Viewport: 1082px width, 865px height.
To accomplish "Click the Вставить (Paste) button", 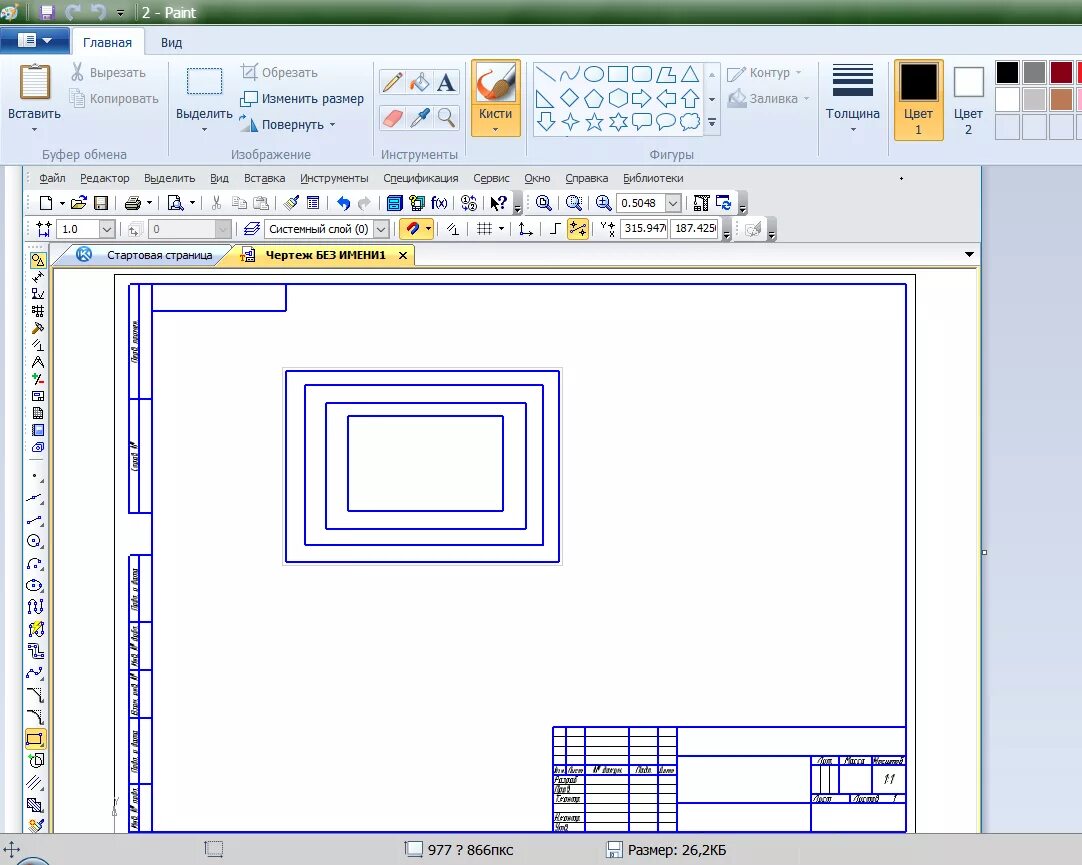I will click(35, 98).
